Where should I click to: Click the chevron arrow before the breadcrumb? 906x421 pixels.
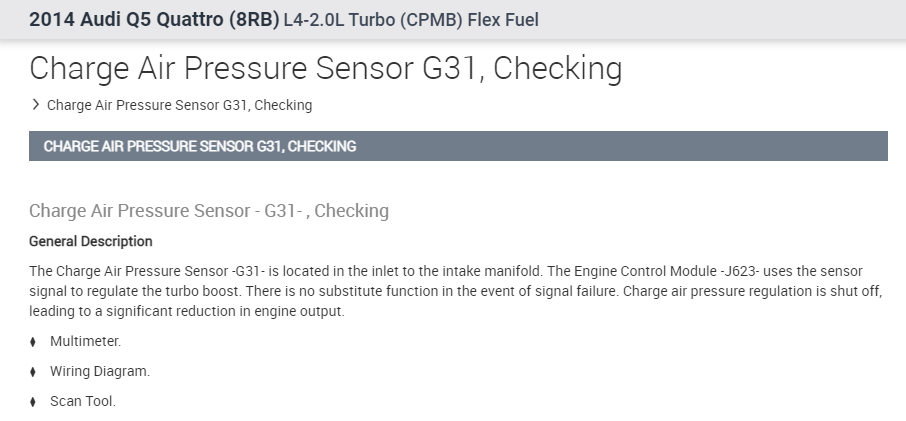coord(36,104)
